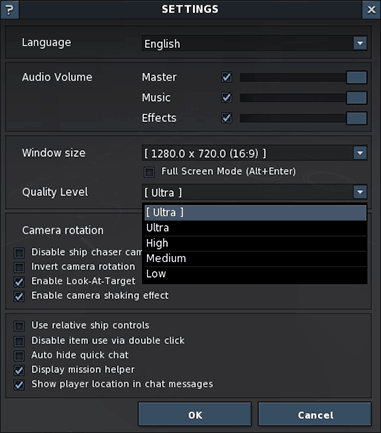Open the help question mark icon
Image resolution: width=381 pixels, height=433 pixels.
(x=9, y=10)
